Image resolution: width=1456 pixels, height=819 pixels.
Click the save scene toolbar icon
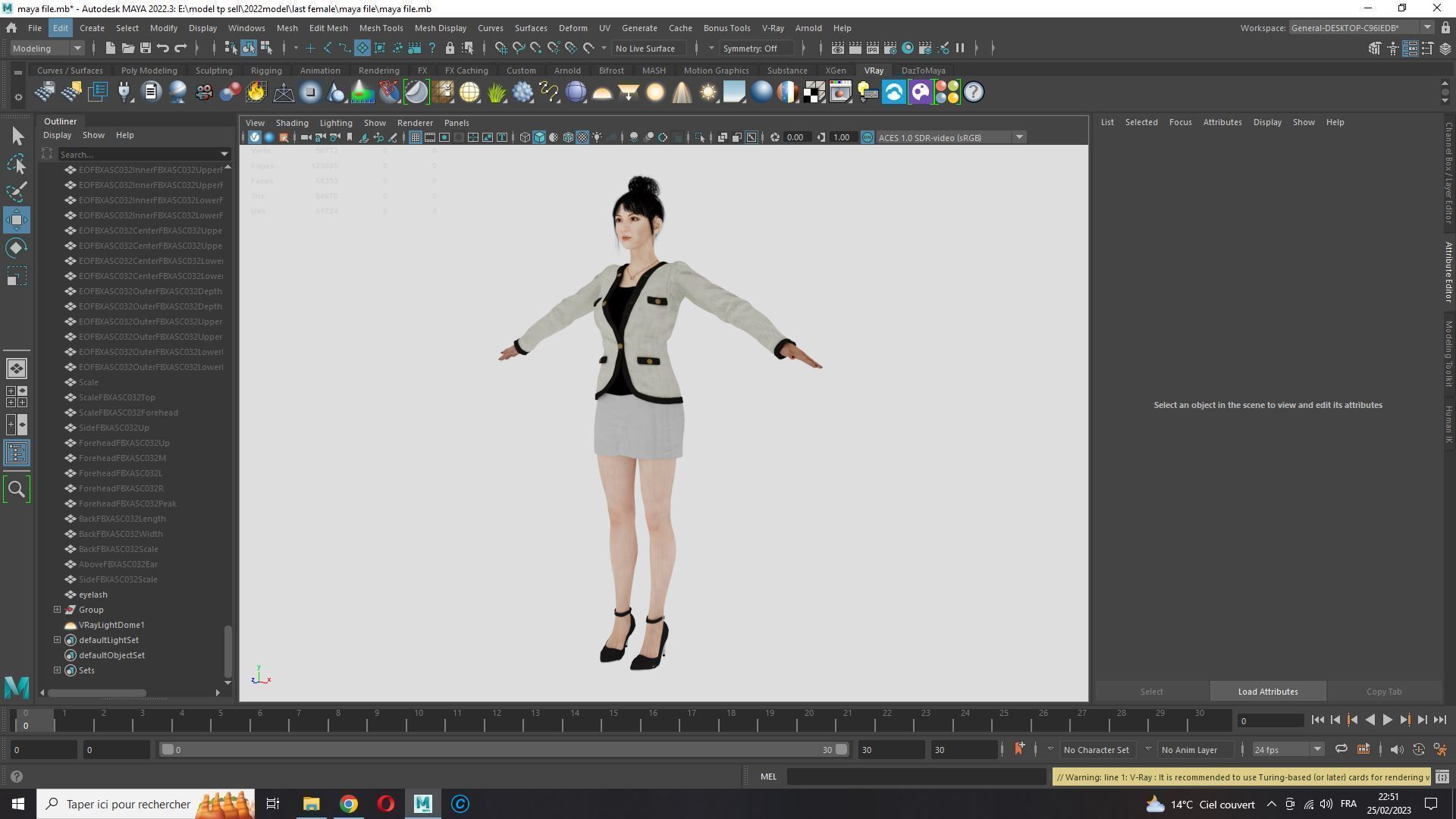145,49
